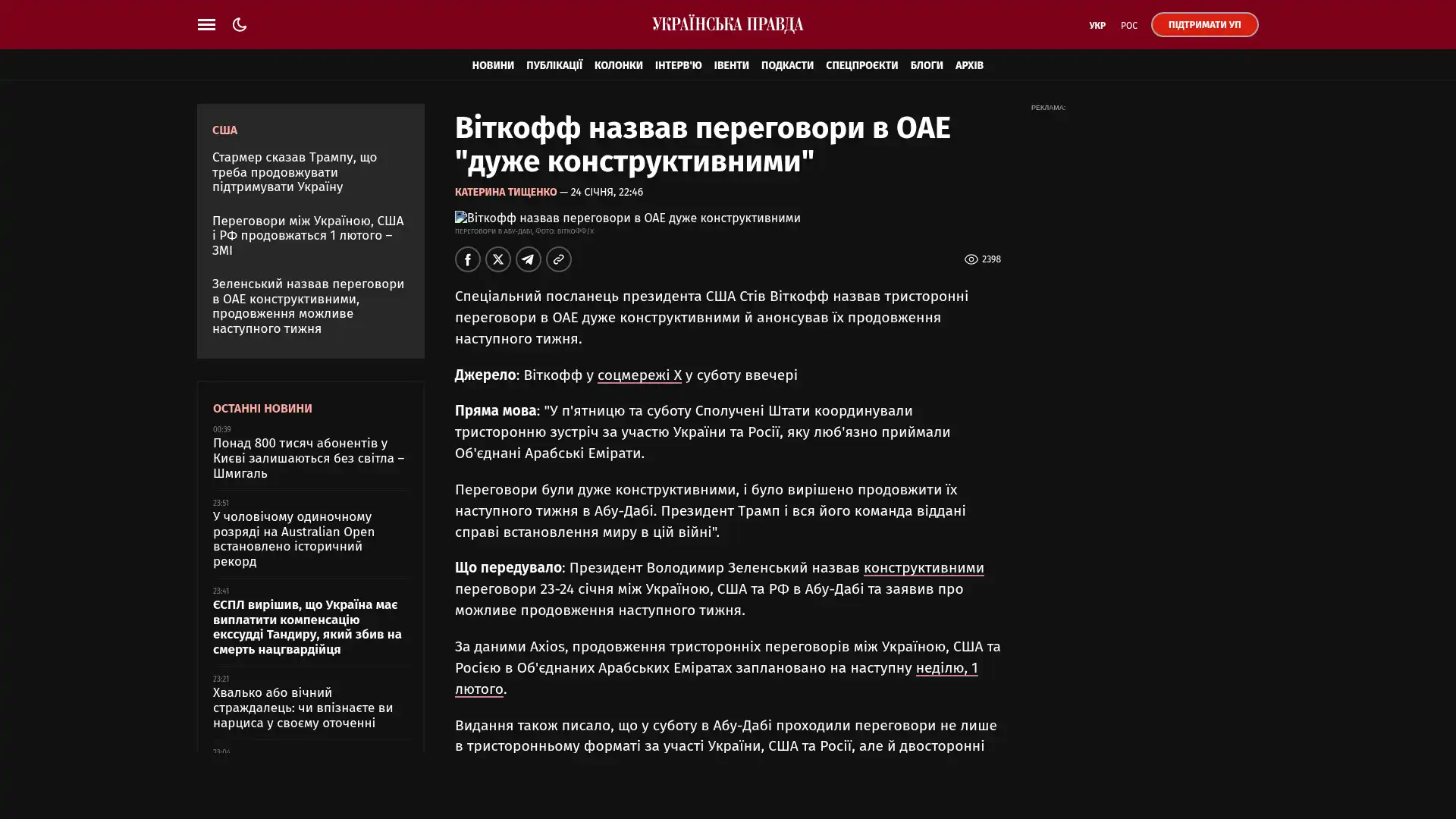Share article via Telegram

[x=529, y=259]
